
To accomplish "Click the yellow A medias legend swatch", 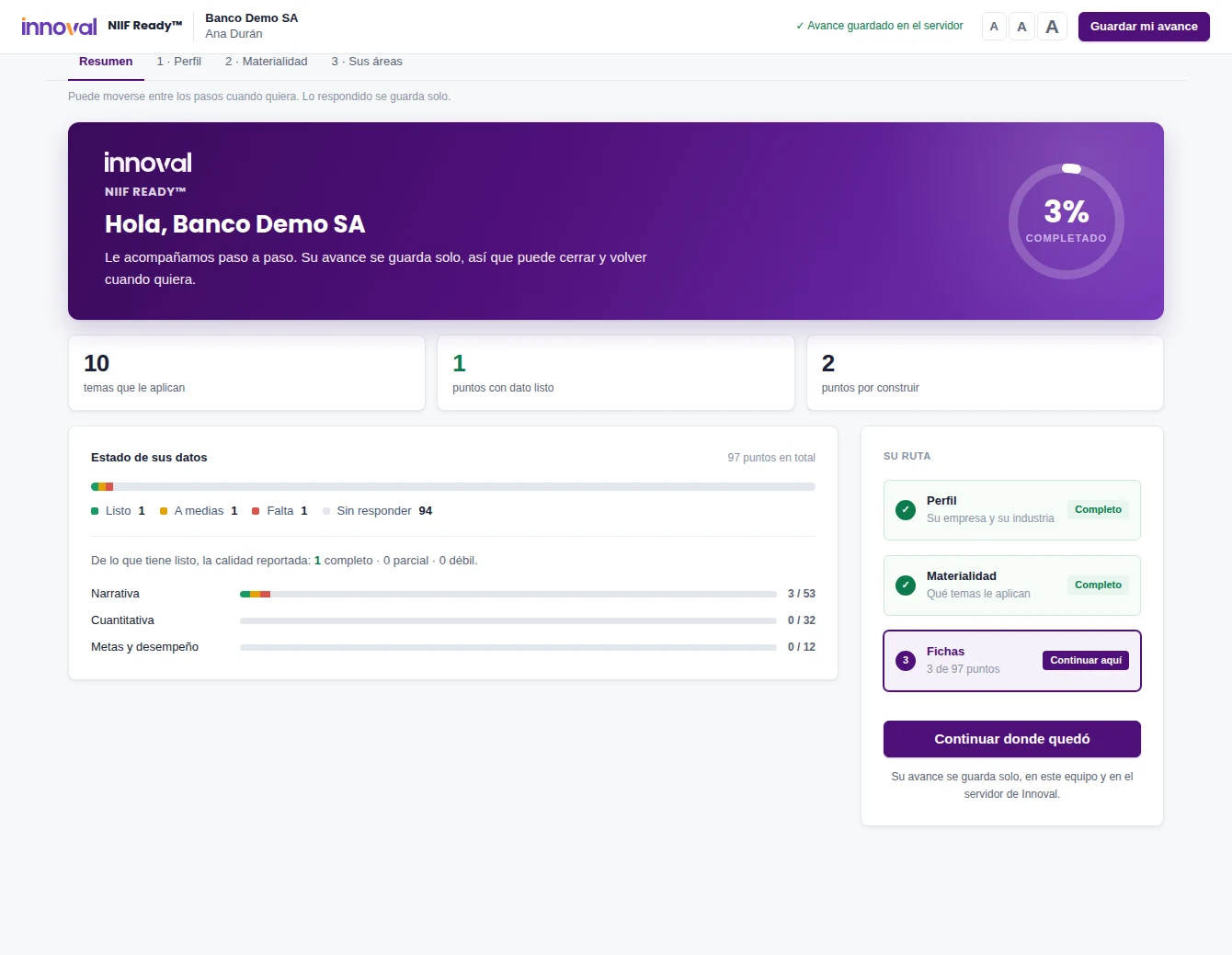I will coord(164,511).
